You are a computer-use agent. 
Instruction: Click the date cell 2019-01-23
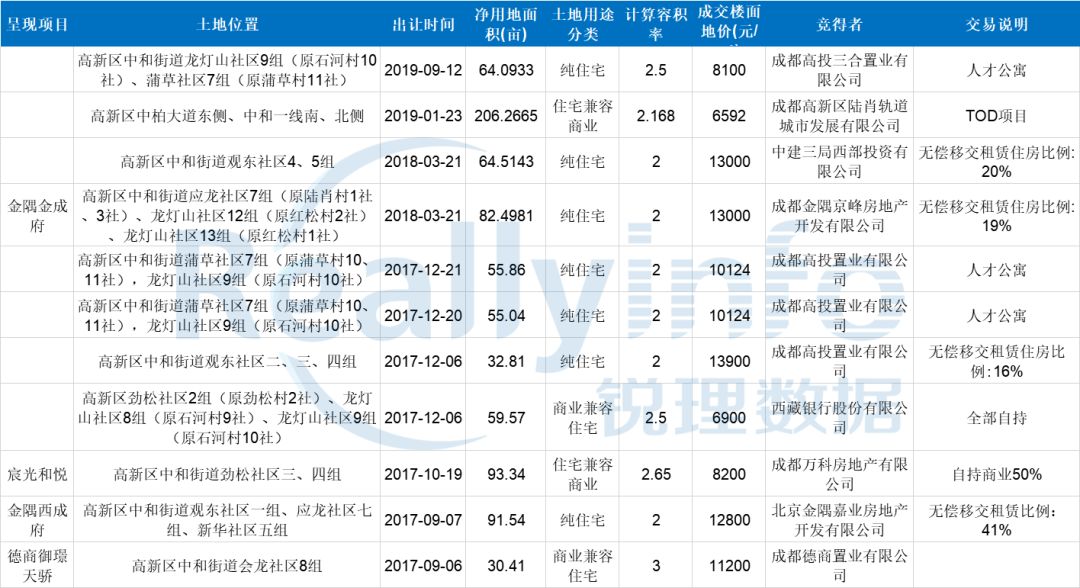coord(423,116)
